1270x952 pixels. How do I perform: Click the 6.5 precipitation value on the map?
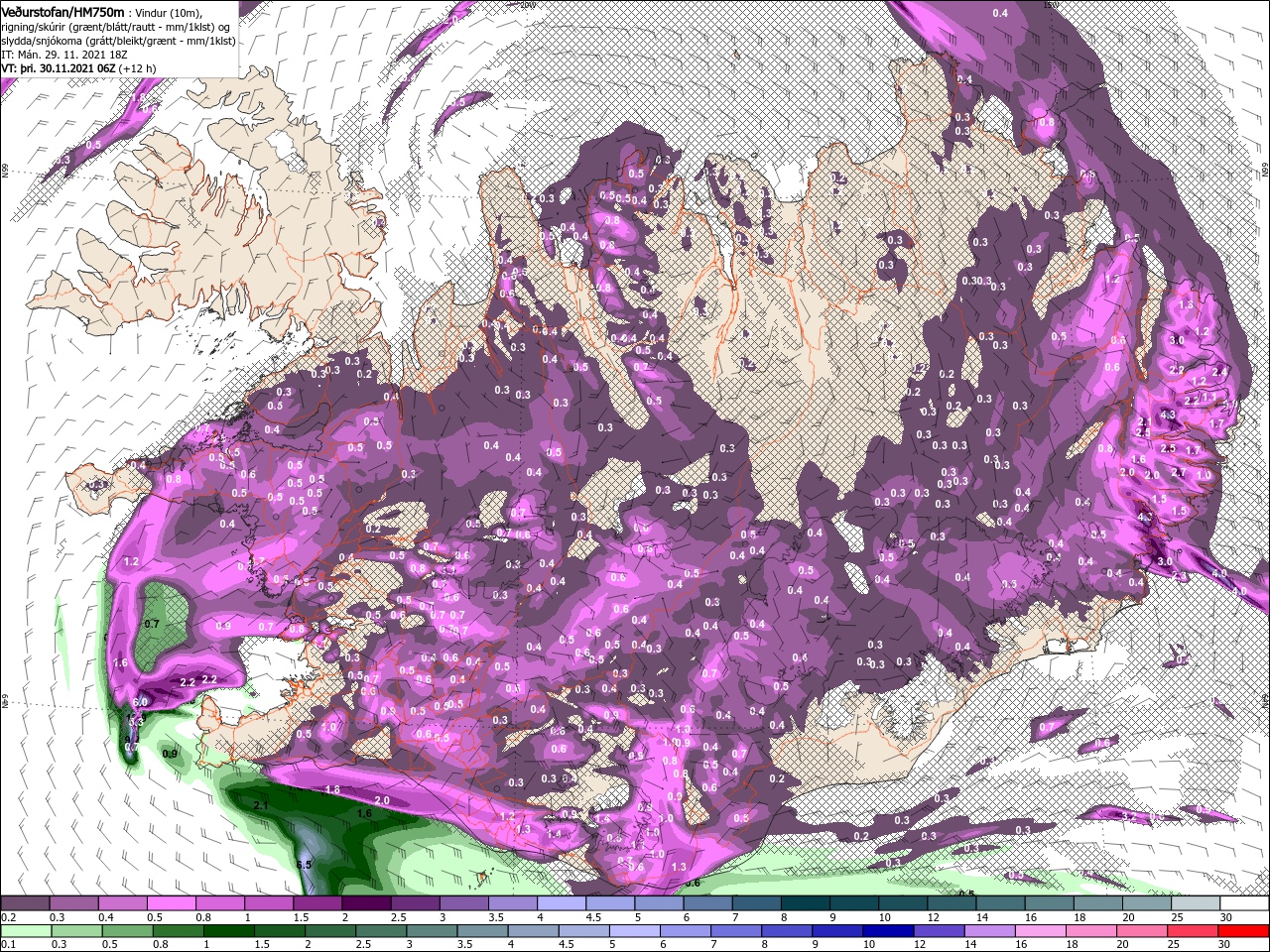pyautogui.click(x=304, y=865)
